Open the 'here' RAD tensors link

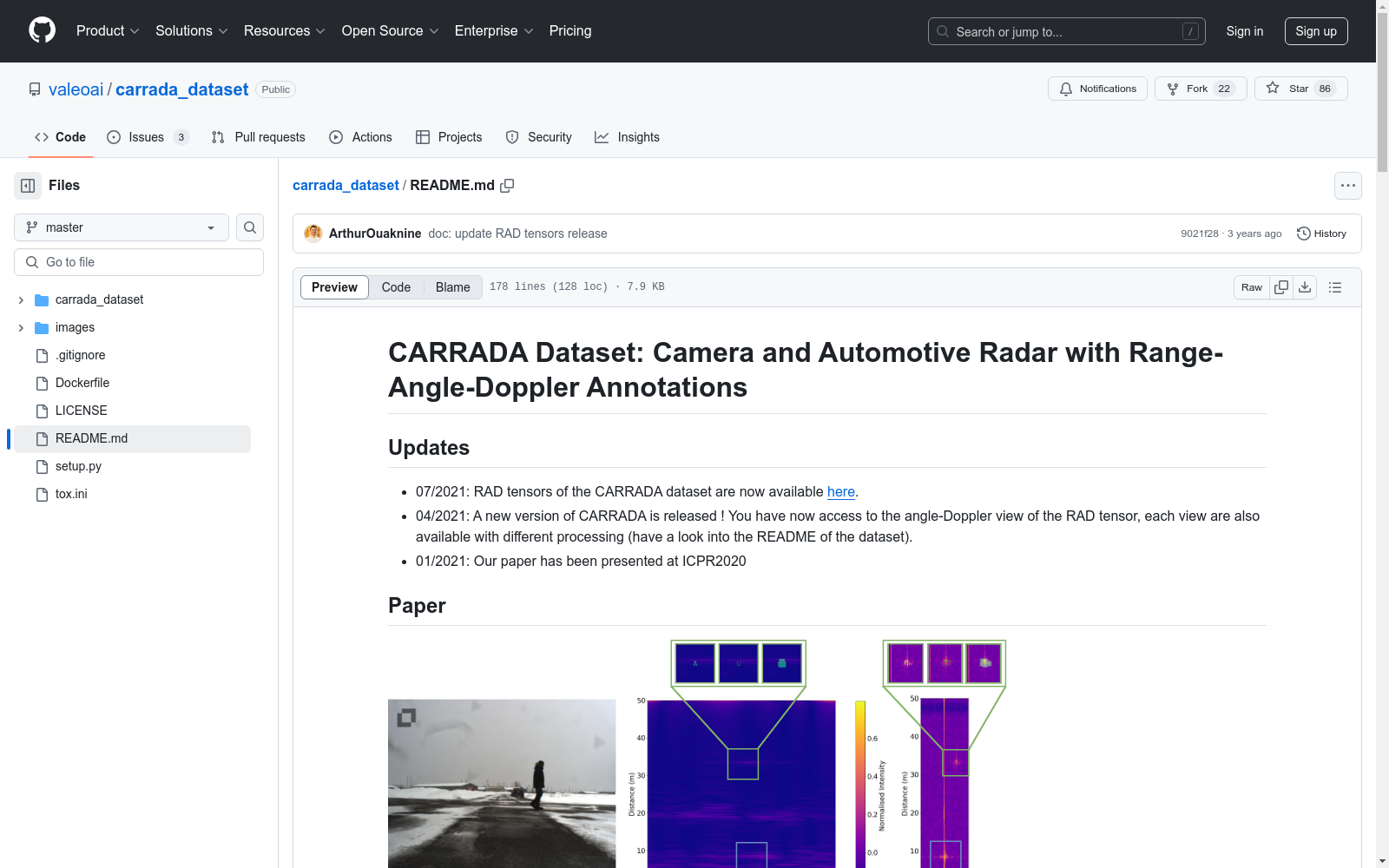[x=840, y=491]
